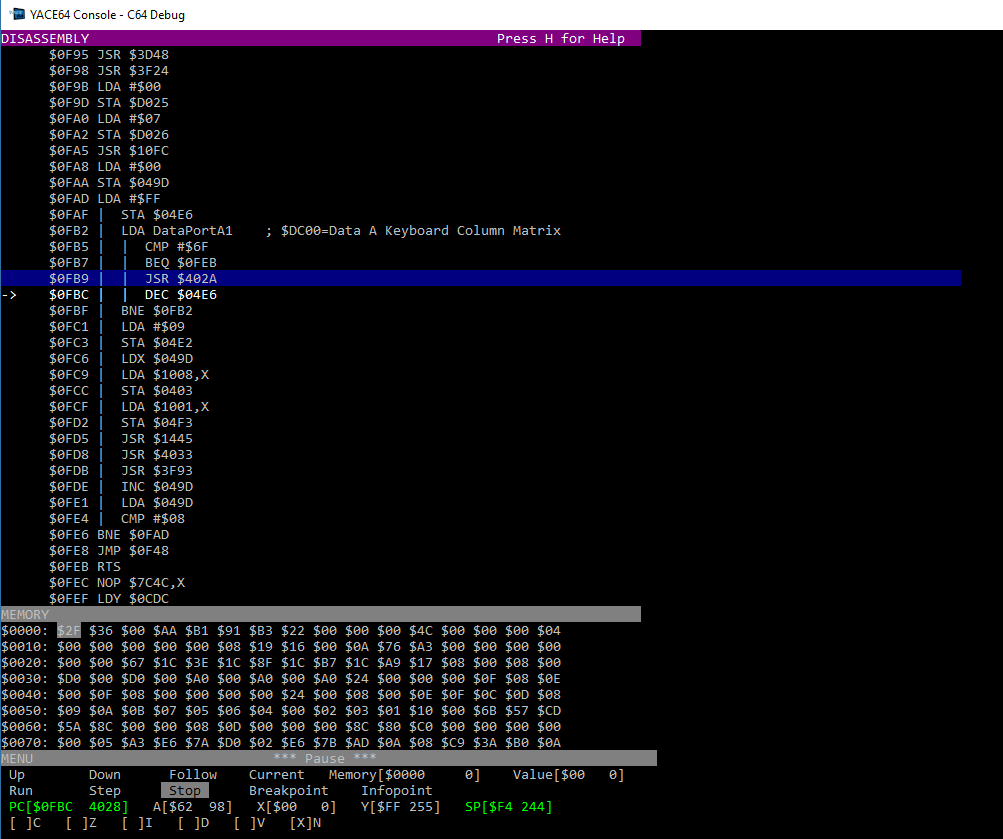Click the Press H for Help text
This screenshot has width=1003, height=839.
pos(560,39)
